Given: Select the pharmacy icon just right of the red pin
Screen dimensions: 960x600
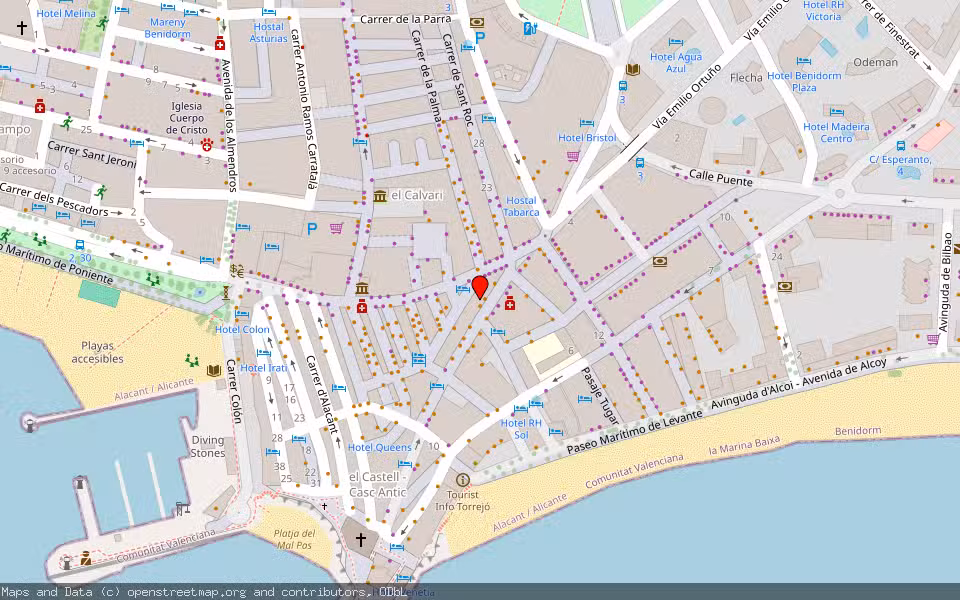Looking at the screenshot, I should (x=509, y=302).
